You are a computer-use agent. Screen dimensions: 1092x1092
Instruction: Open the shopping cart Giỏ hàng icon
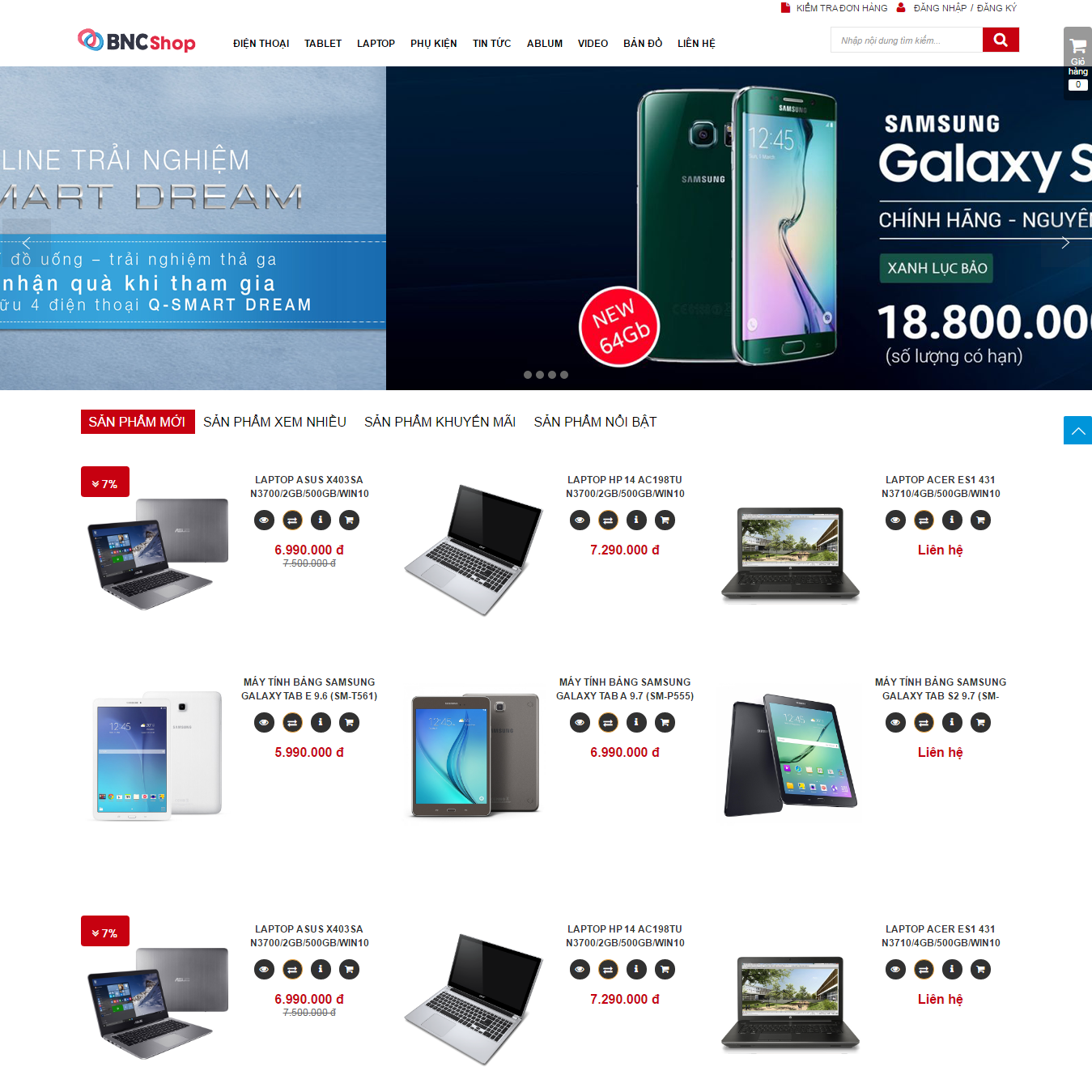[x=1077, y=63]
